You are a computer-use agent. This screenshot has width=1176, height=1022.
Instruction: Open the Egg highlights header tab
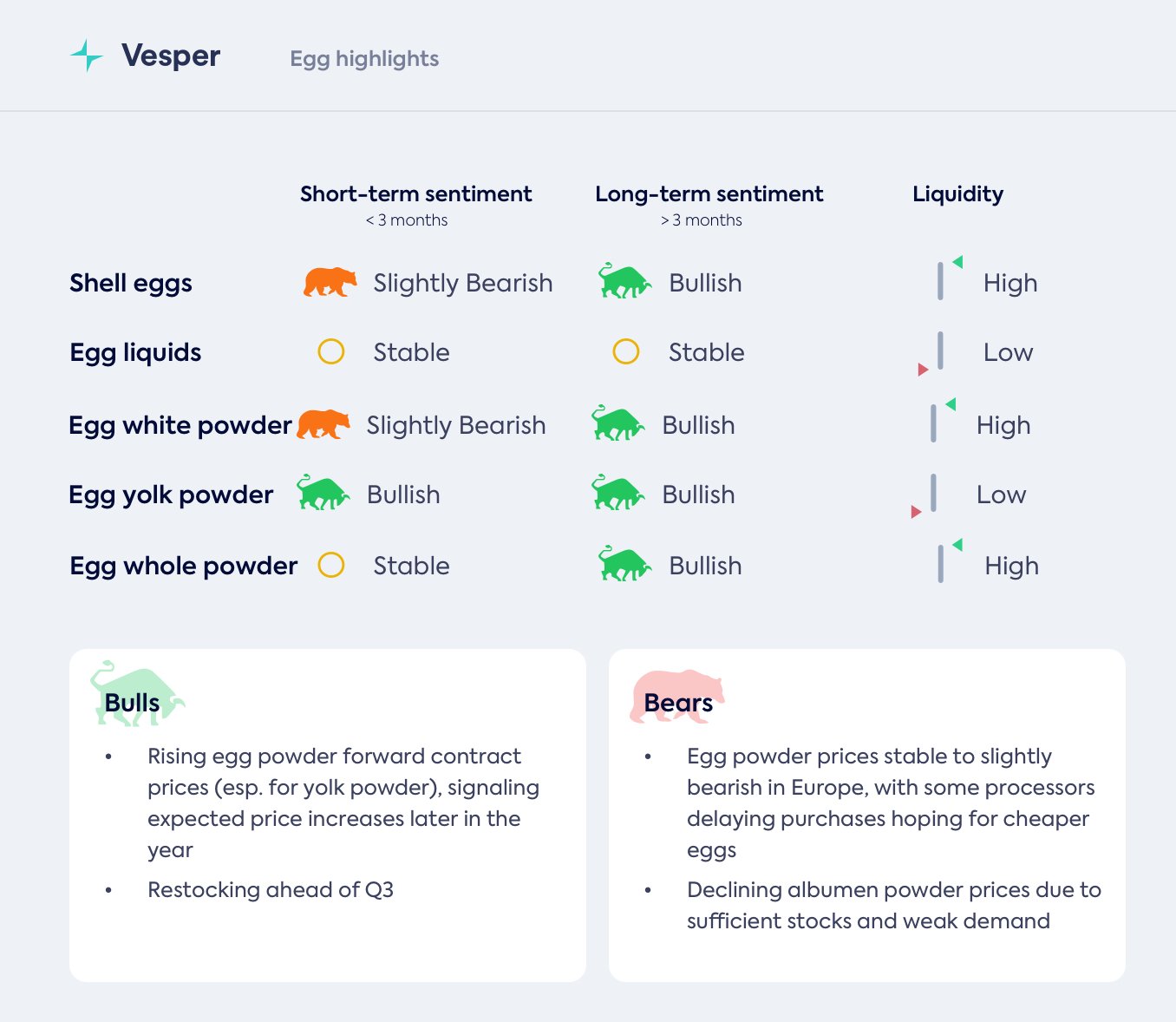(364, 59)
